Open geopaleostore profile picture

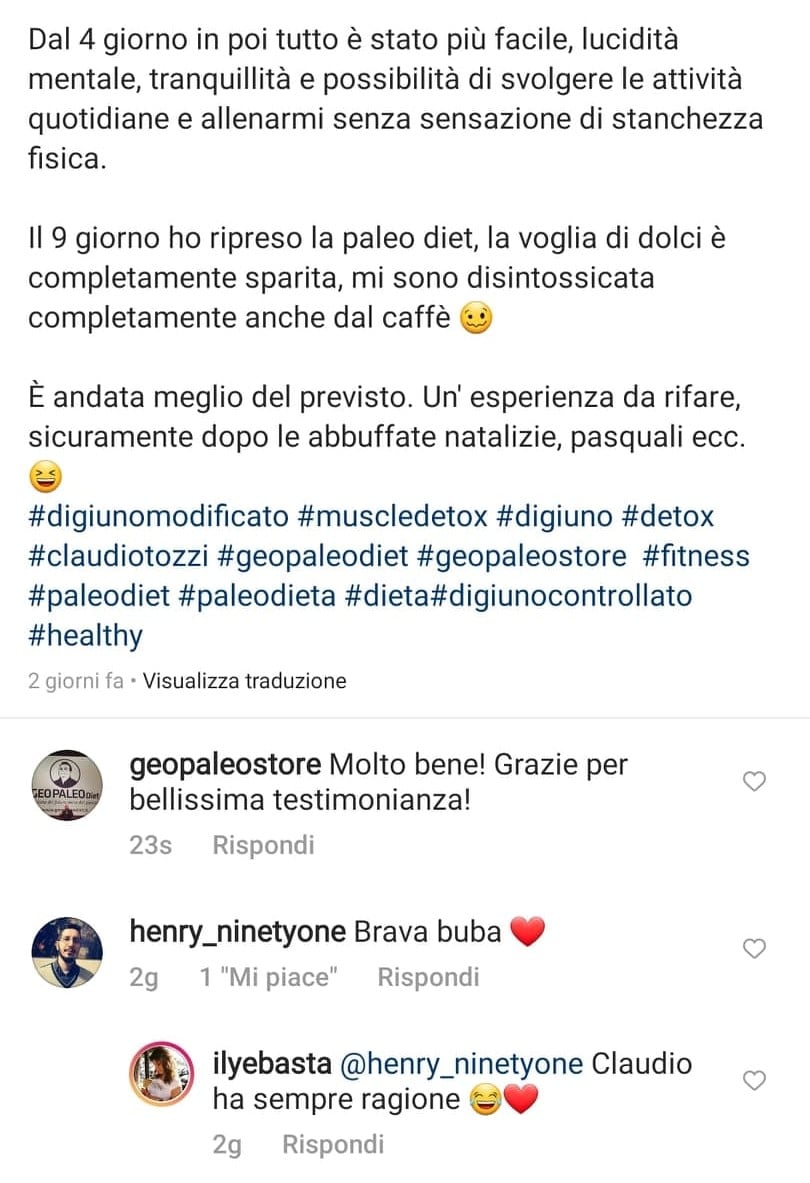click(66, 785)
